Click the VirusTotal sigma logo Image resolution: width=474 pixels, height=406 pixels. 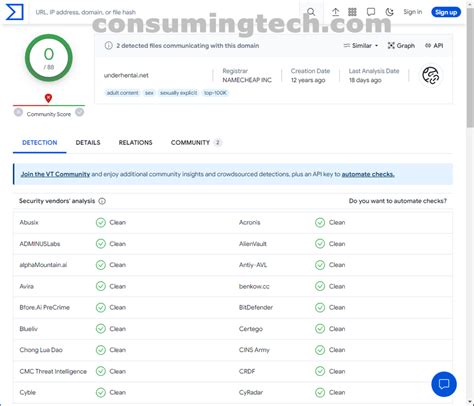(x=15, y=12)
